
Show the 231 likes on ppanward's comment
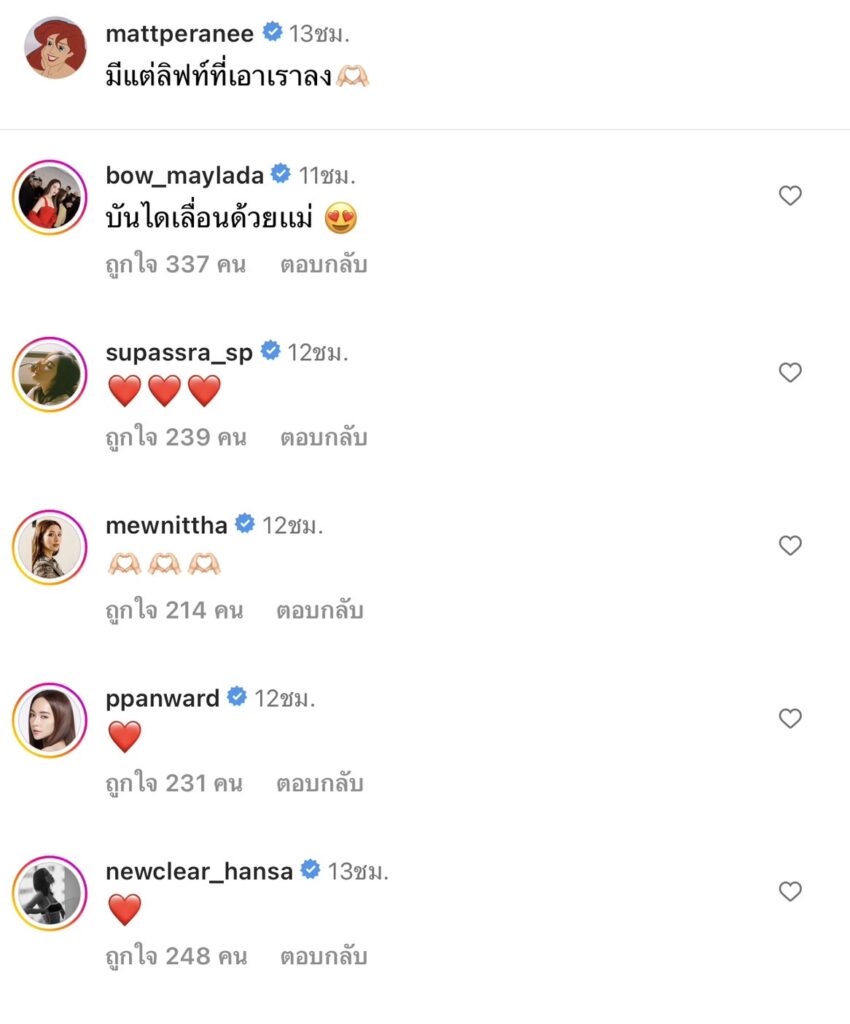(x=174, y=784)
